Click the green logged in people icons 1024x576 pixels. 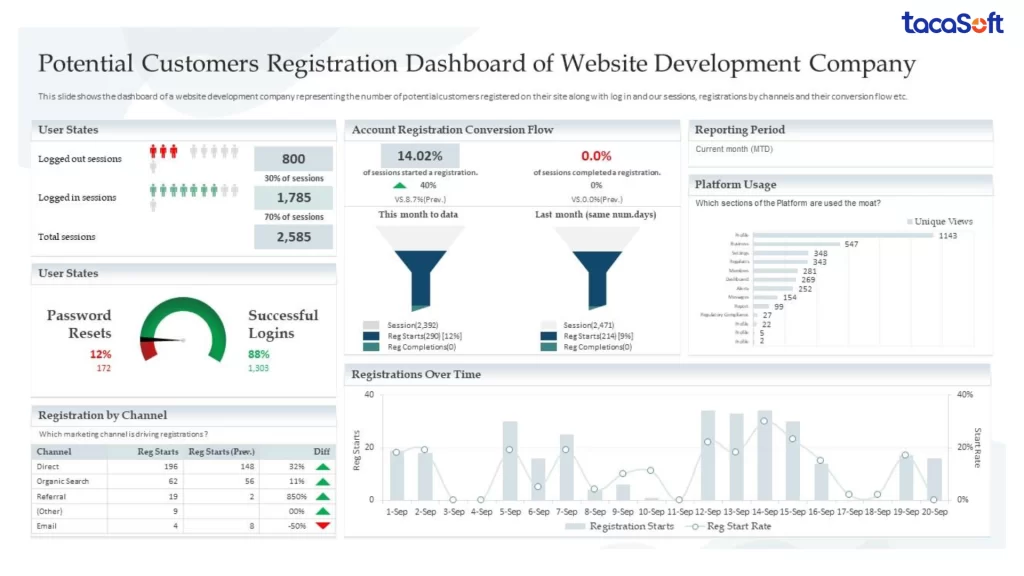coord(184,190)
